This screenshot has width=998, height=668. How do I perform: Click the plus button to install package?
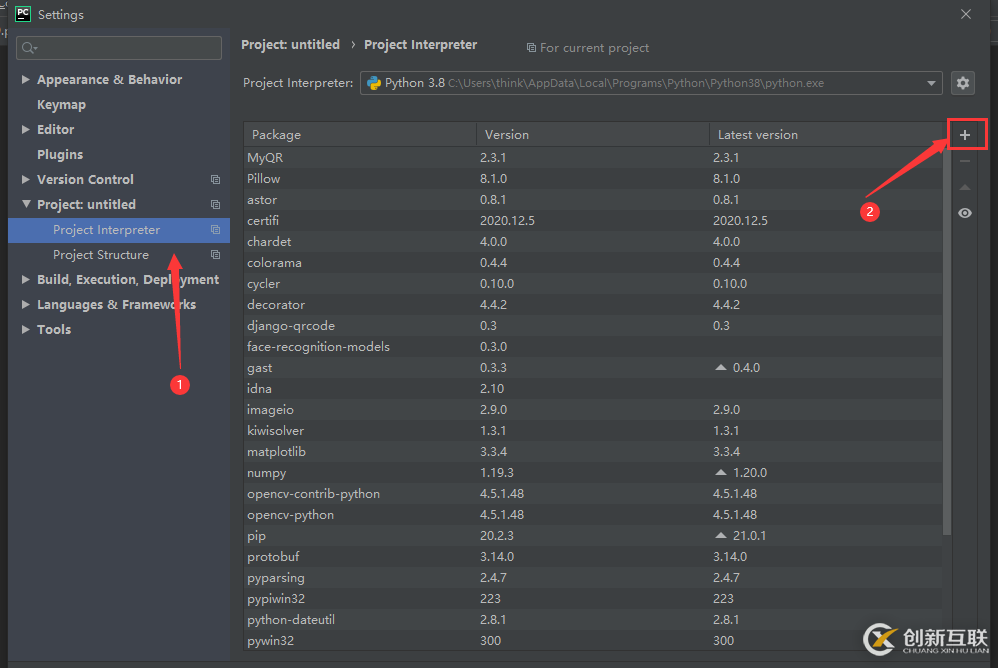pyautogui.click(x=964, y=135)
